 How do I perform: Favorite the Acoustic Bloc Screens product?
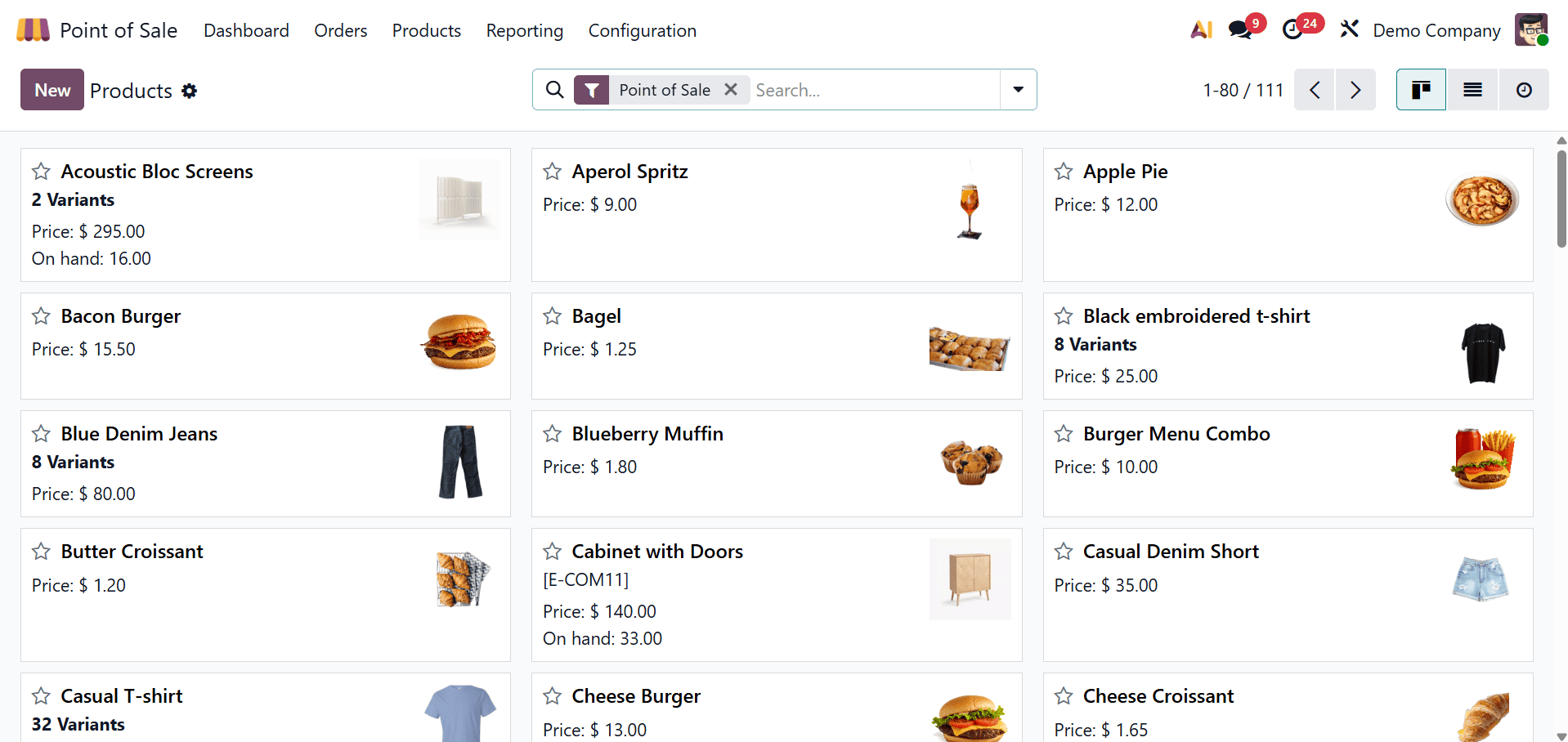pyautogui.click(x=42, y=172)
